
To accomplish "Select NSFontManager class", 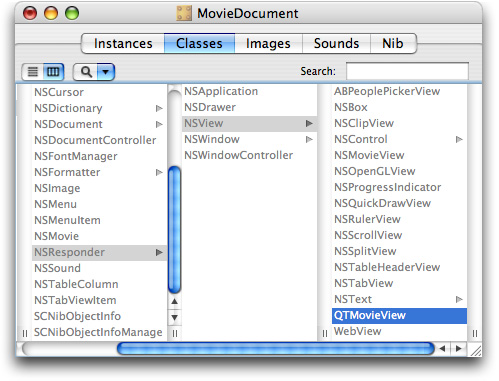I will 76,156.
